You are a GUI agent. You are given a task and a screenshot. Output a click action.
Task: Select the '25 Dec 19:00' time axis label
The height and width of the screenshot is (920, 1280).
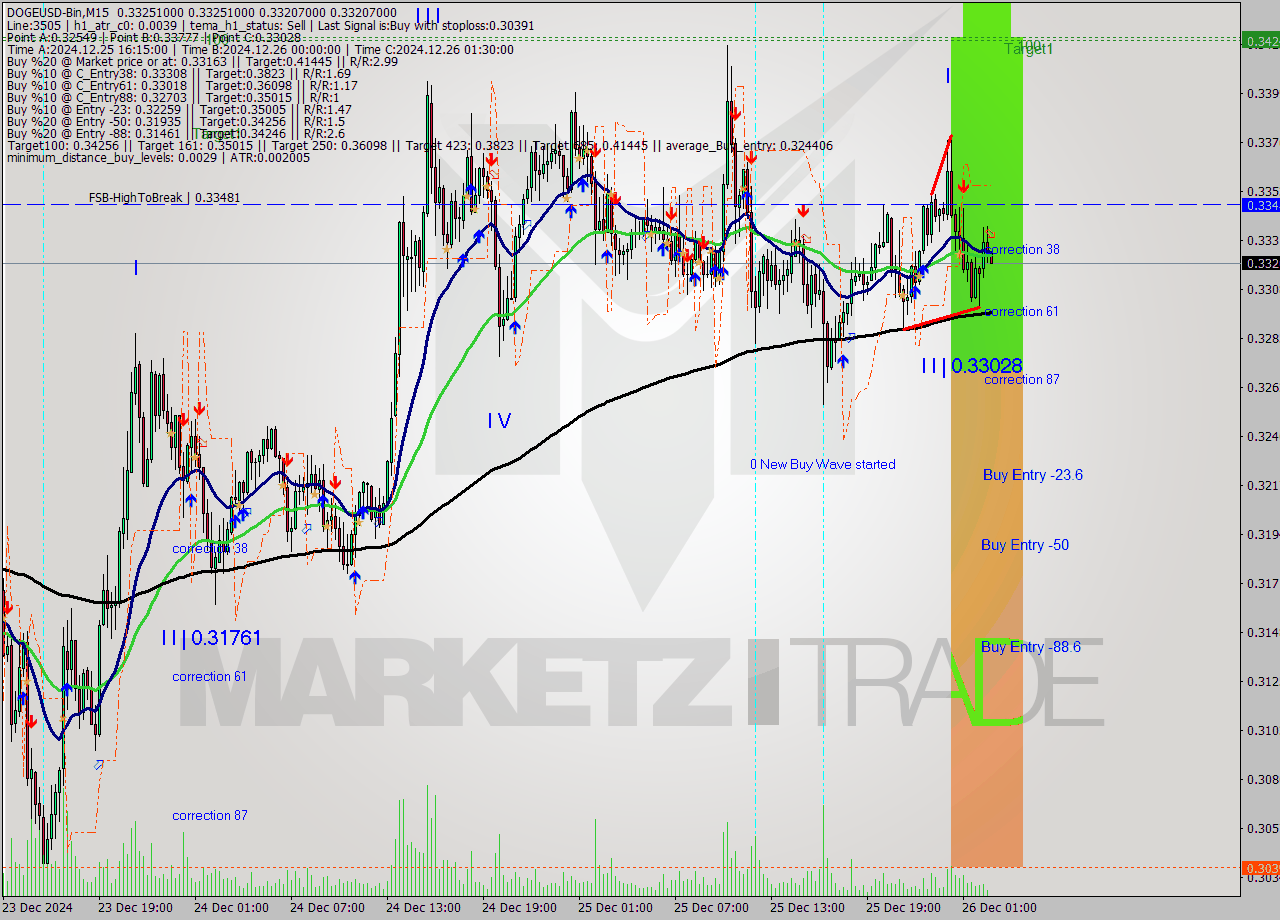[x=903, y=908]
